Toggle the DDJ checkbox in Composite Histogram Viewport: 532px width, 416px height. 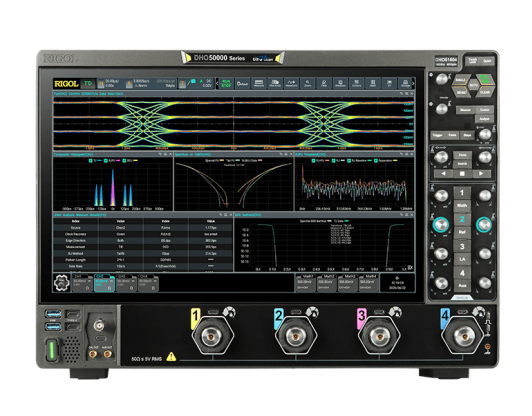click(124, 160)
